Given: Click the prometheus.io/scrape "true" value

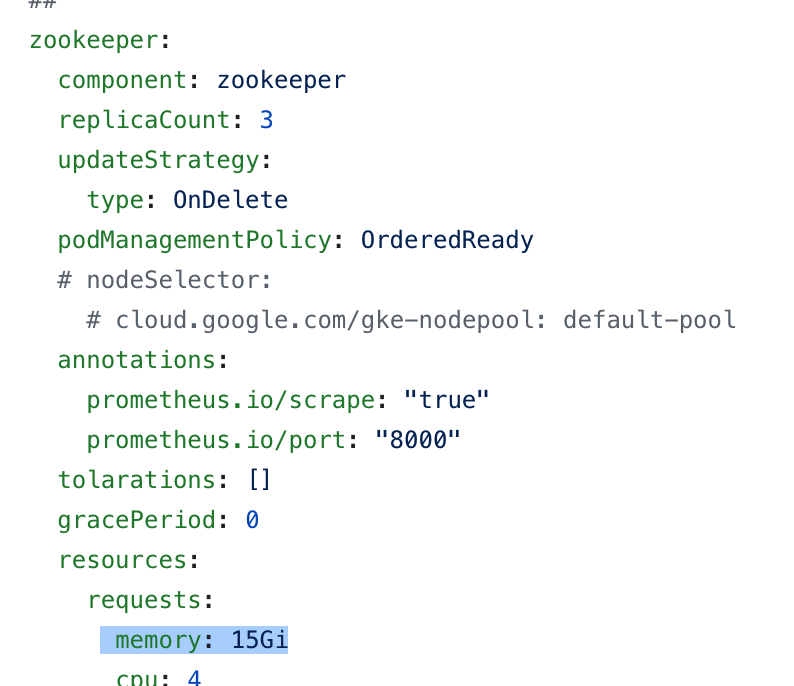Looking at the screenshot, I should point(446,400).
